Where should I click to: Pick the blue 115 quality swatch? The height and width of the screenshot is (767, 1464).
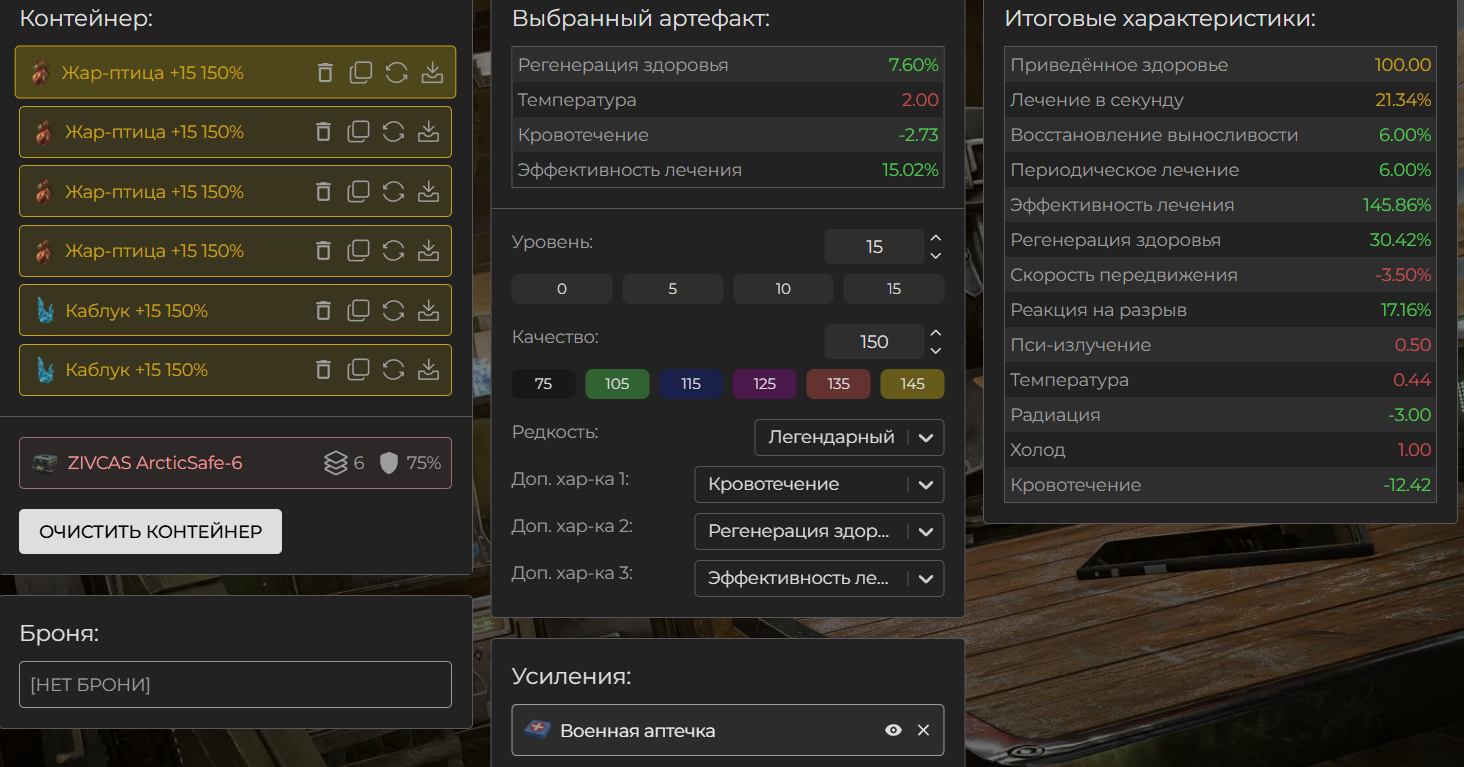pyautogui.click(x=691, y=384)
